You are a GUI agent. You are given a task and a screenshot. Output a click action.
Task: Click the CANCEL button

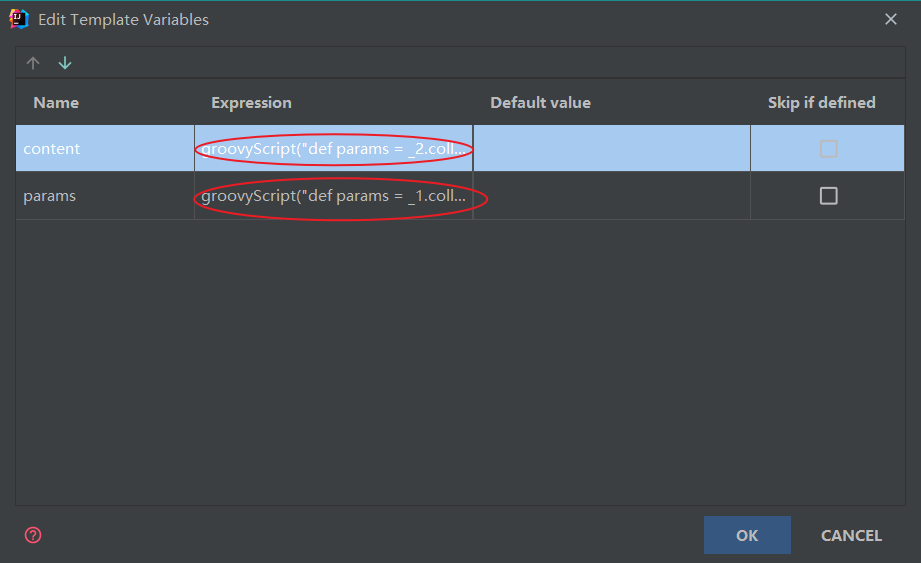851,535
